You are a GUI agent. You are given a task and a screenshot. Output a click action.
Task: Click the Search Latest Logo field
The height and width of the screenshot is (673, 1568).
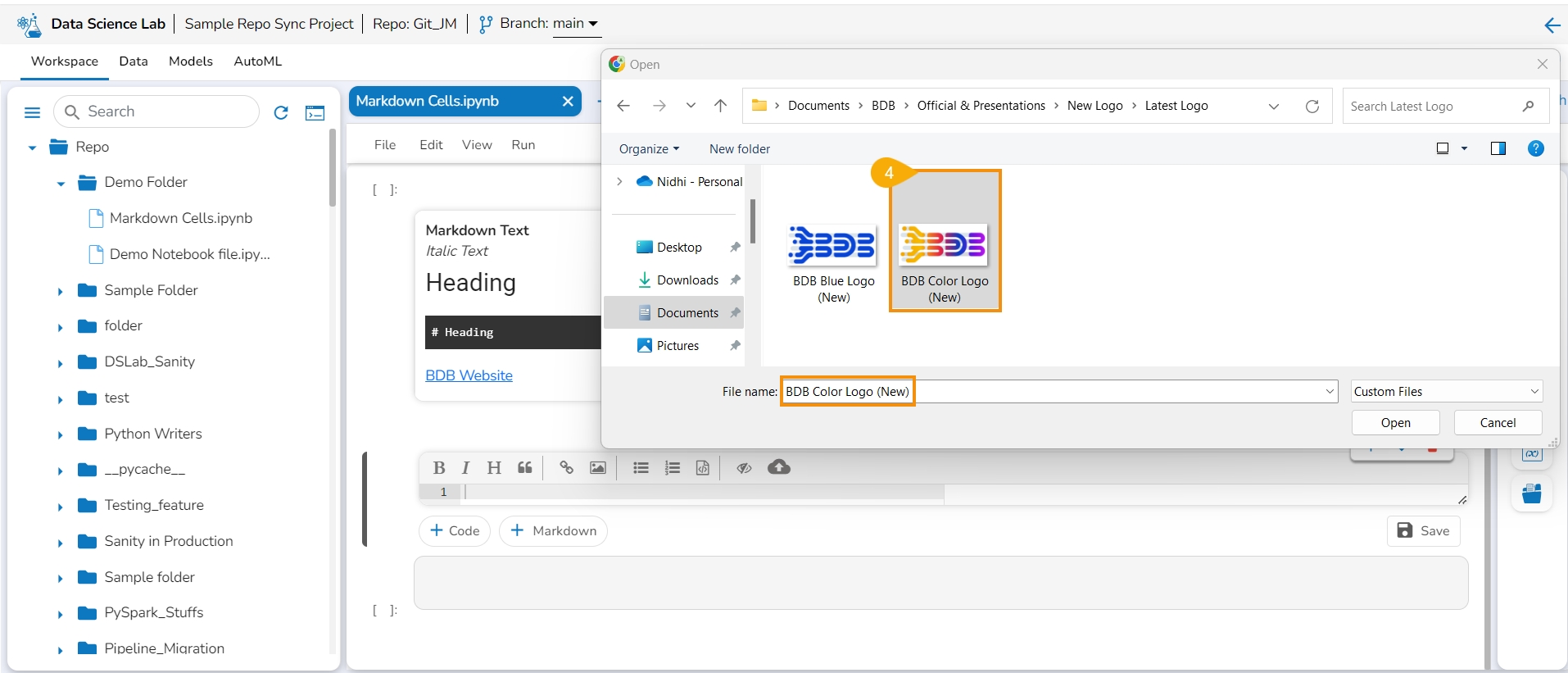click(1434, 107)
